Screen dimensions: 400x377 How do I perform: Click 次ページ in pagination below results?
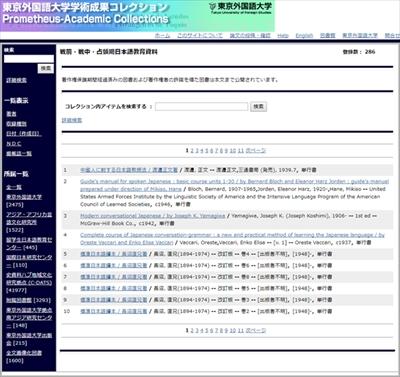[x=256, y=331]
